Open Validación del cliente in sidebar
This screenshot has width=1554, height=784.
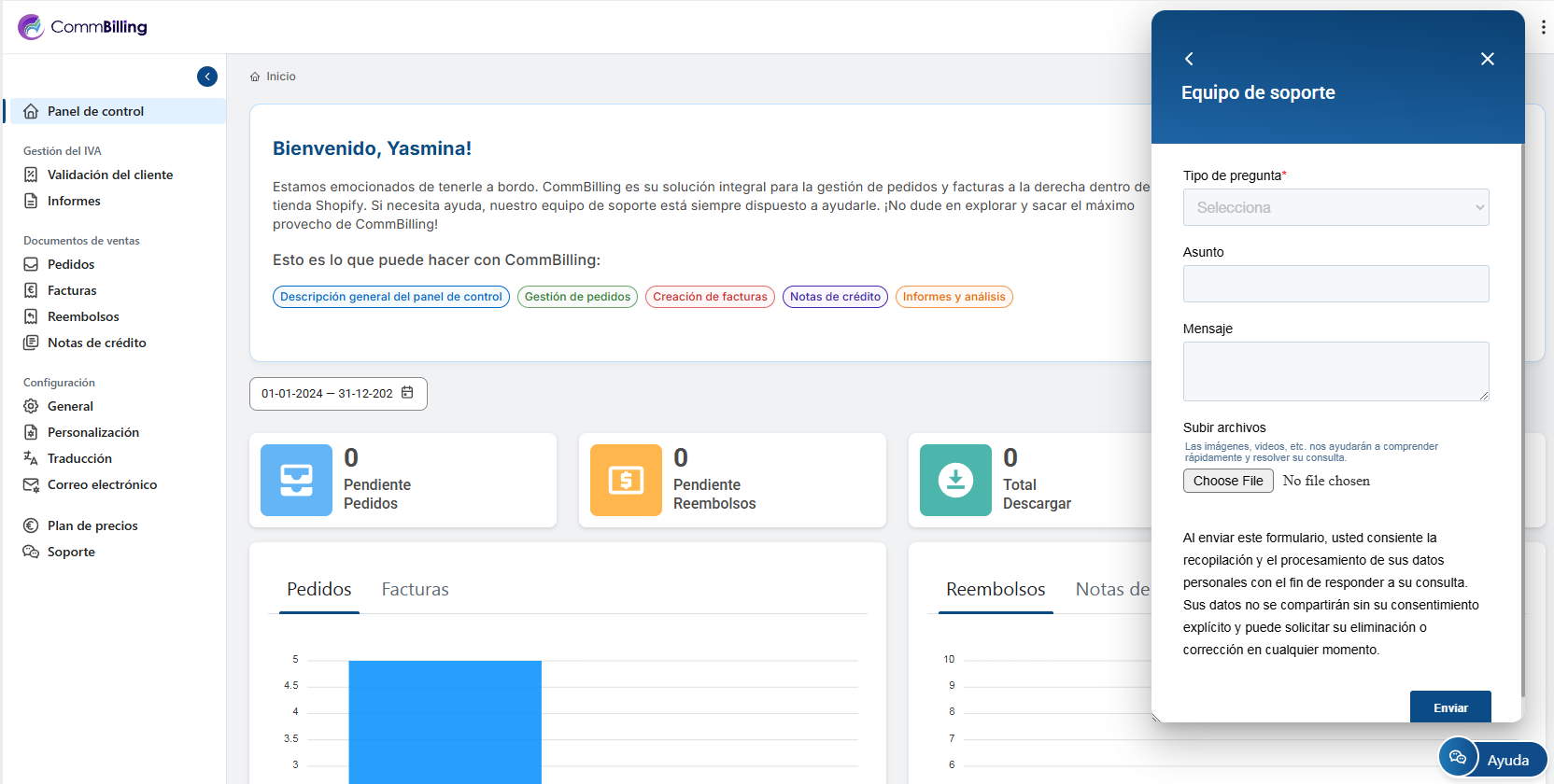[110, 175]
